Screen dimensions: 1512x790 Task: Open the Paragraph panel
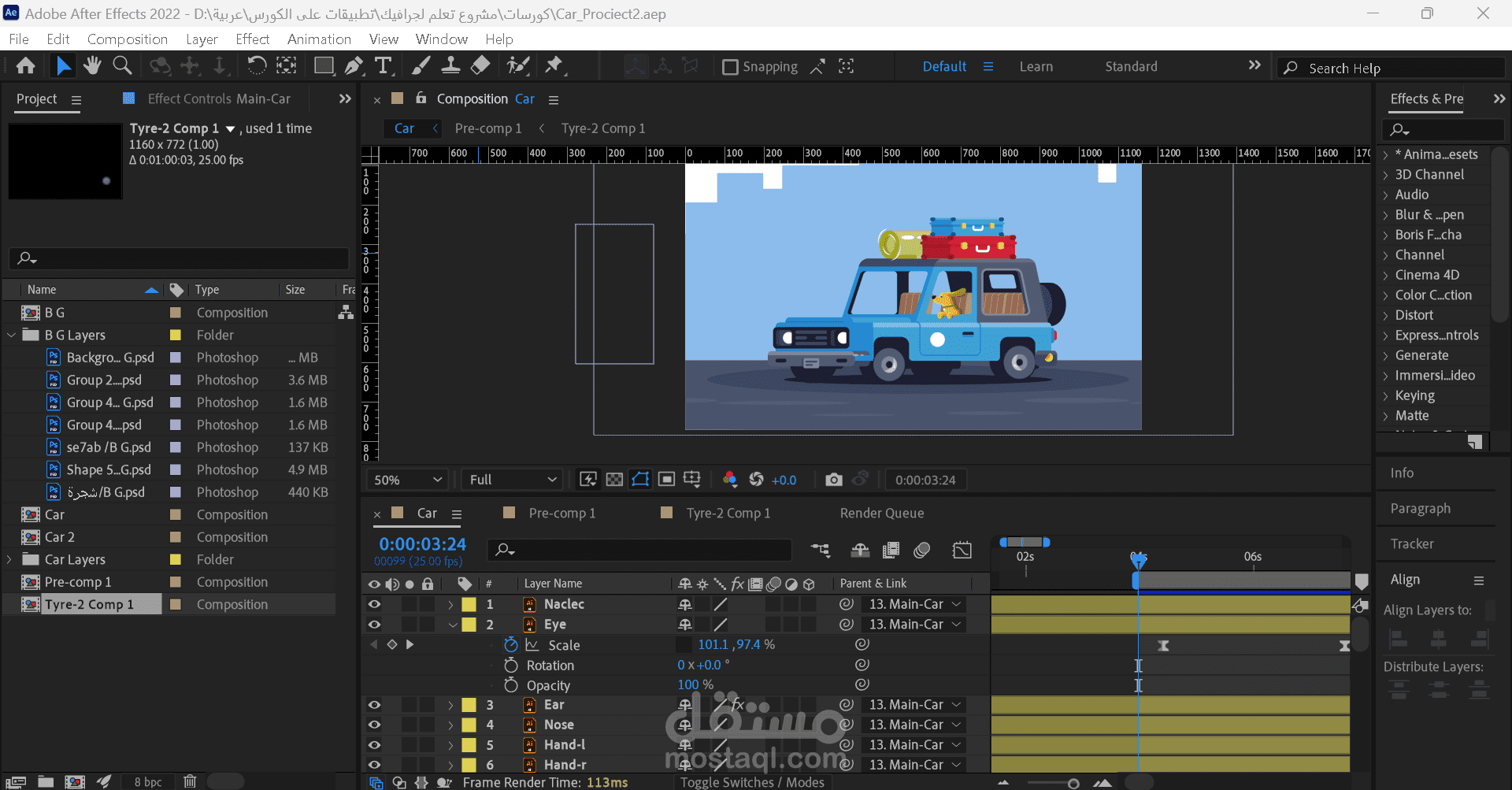1420,508
